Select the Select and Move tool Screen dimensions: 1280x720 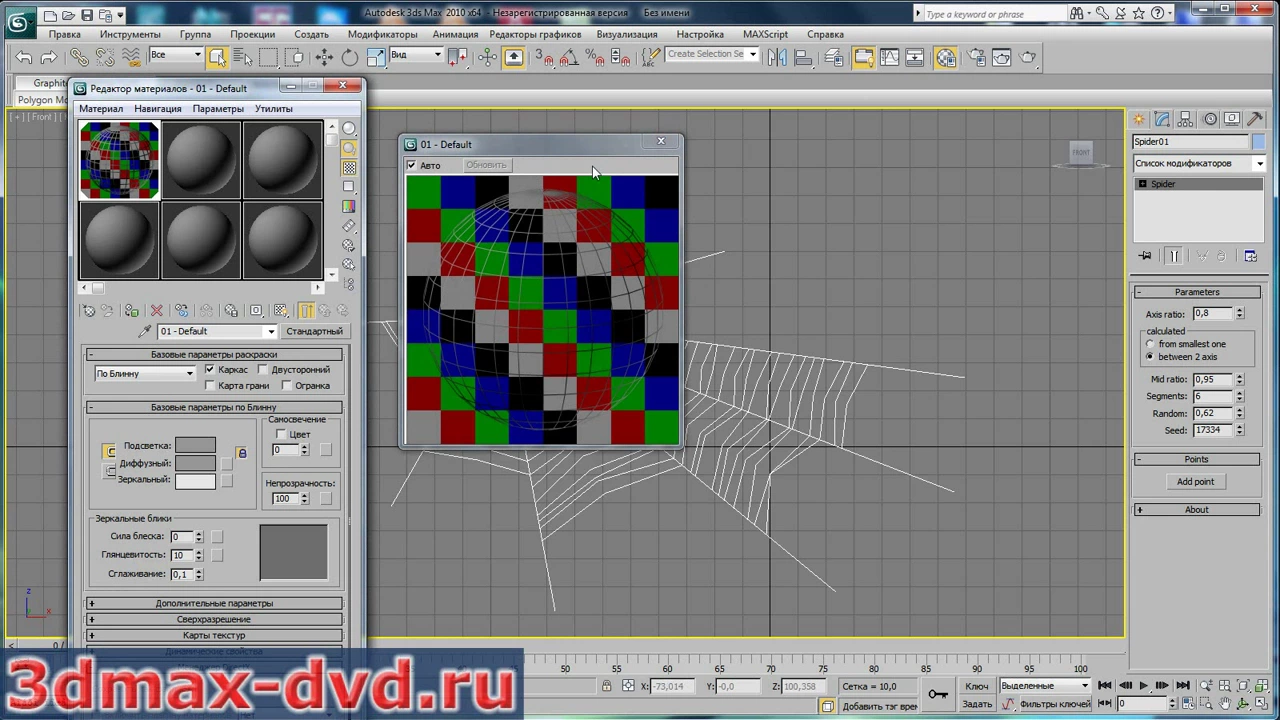[324, 57]
